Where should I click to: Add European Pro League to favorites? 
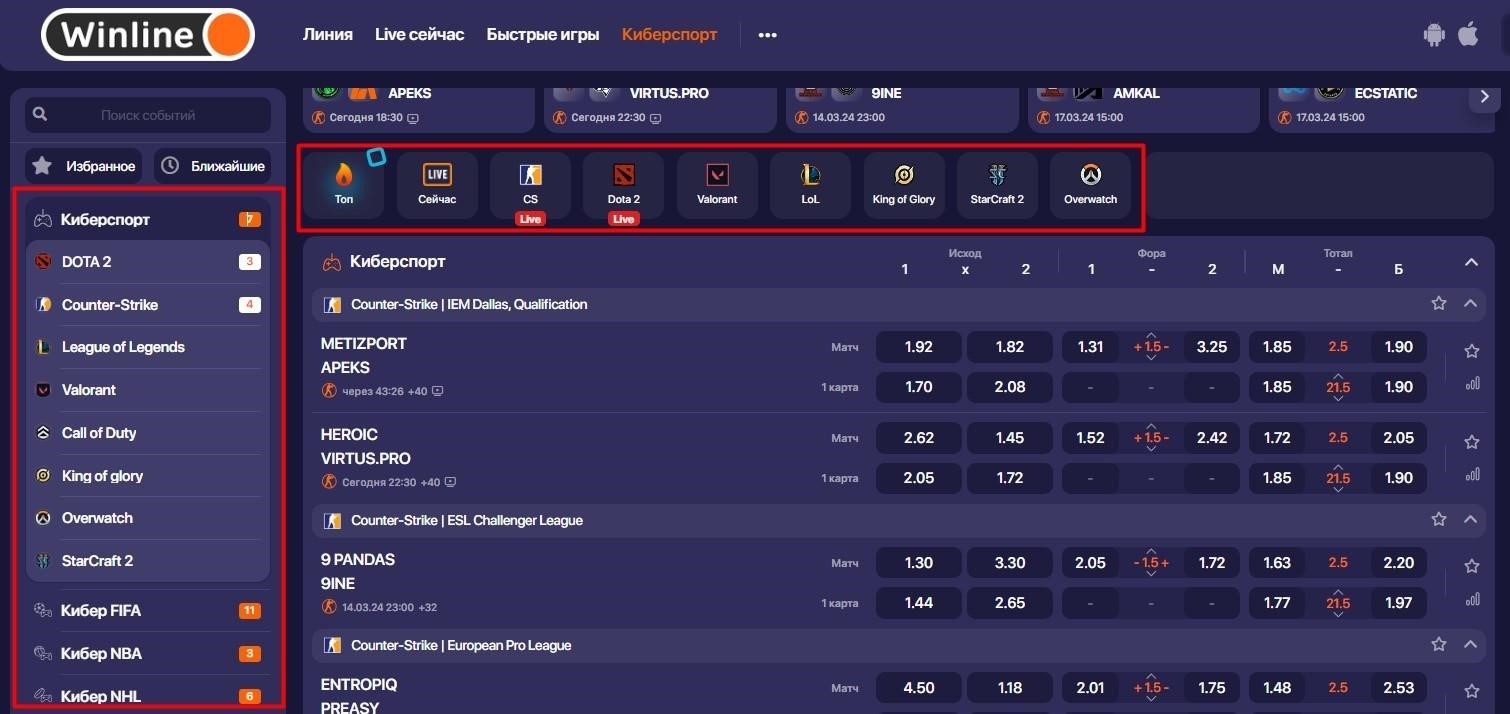[1439, 645]
